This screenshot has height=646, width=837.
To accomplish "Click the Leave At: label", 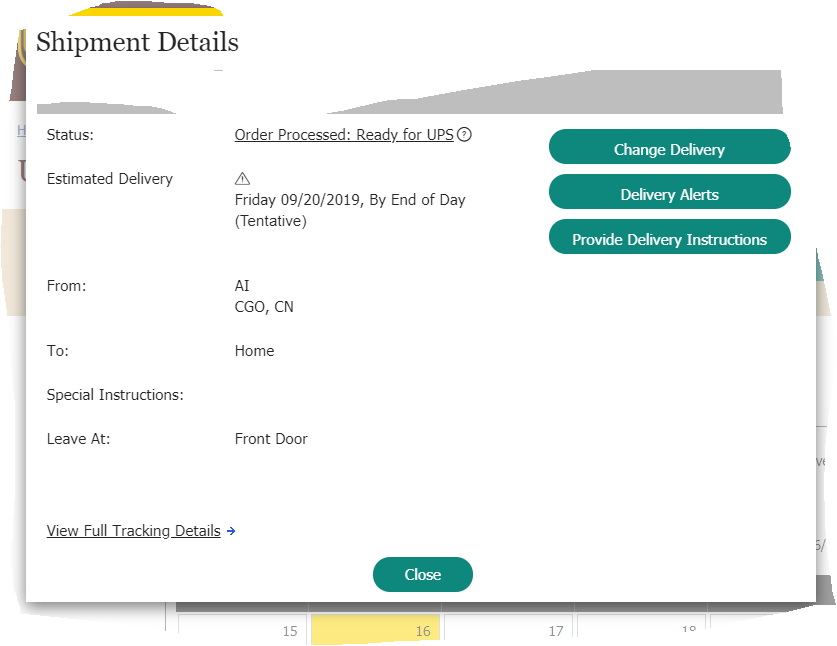I will 78,439.
